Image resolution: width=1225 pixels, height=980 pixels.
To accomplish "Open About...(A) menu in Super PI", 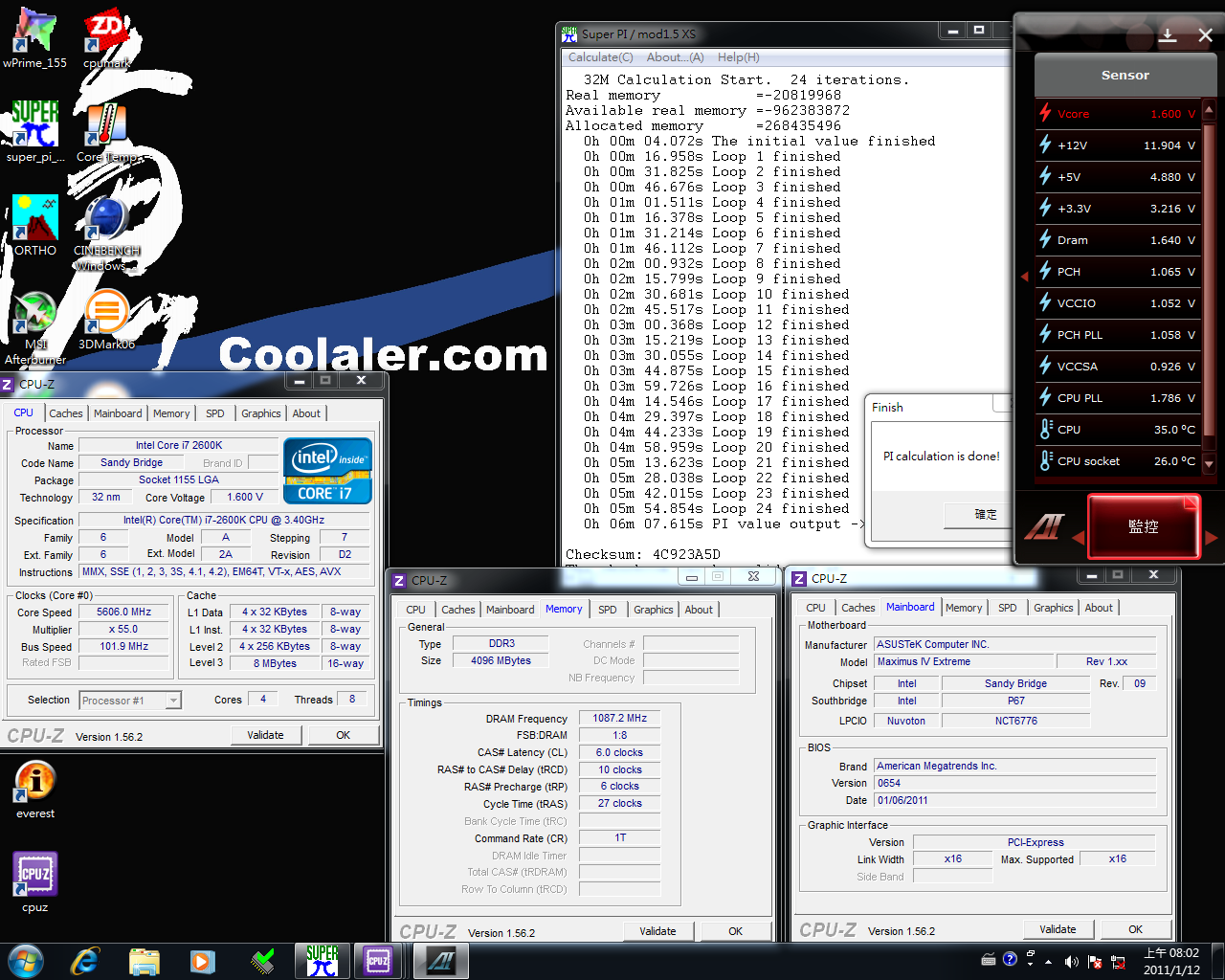I will click(x=676, y=57).
